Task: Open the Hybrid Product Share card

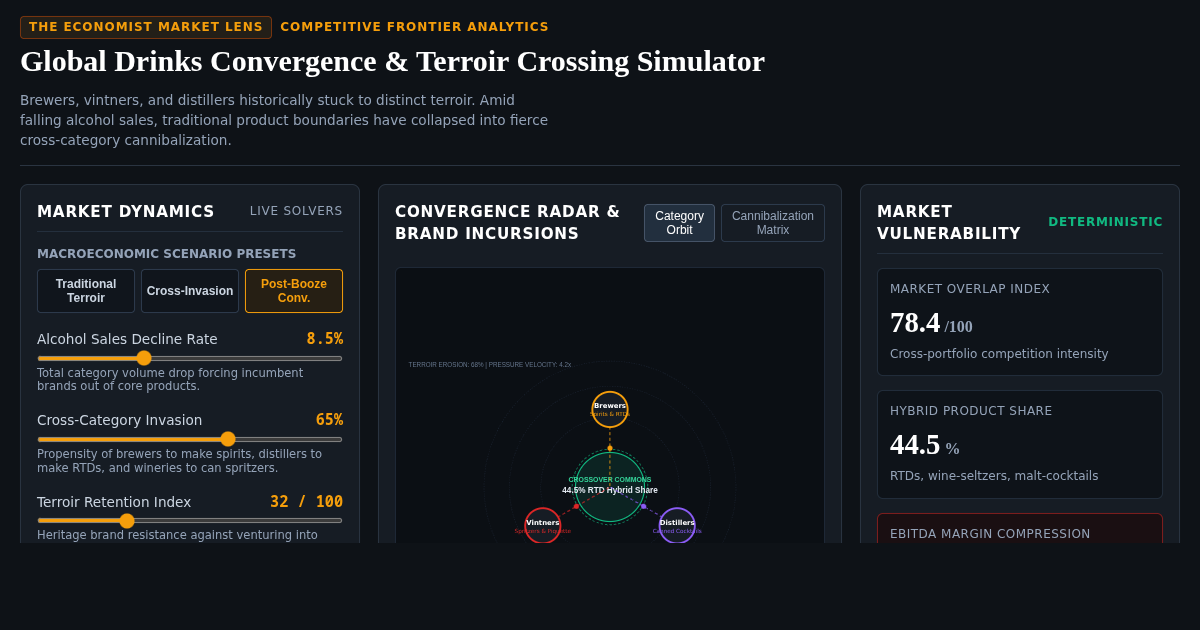Action: pyautogui.click(x=1020, y=444)
